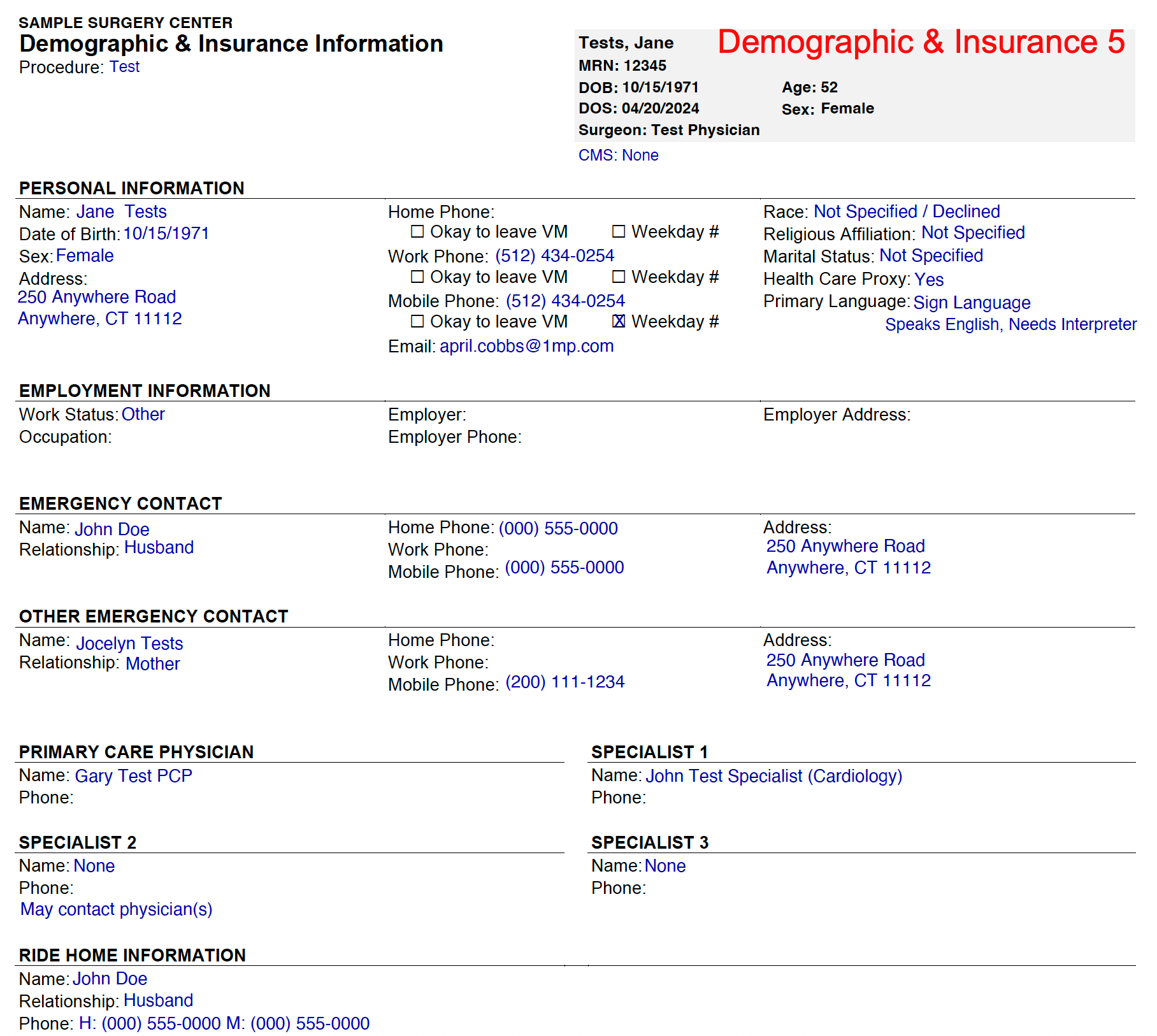Click John Test Specialist (Cardiology)
This screenshot has height=1036, width=1157.
tap(774, 776)
